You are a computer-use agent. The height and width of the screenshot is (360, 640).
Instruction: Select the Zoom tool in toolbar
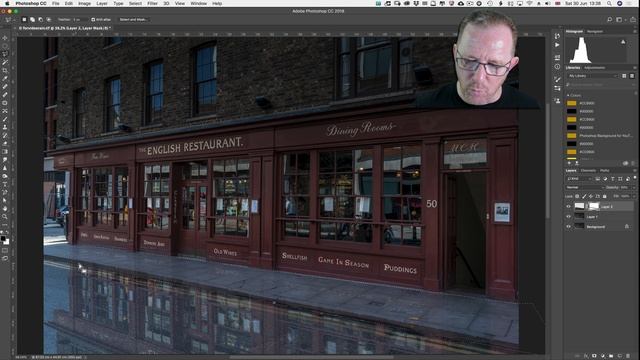click(x=5, y=217)
